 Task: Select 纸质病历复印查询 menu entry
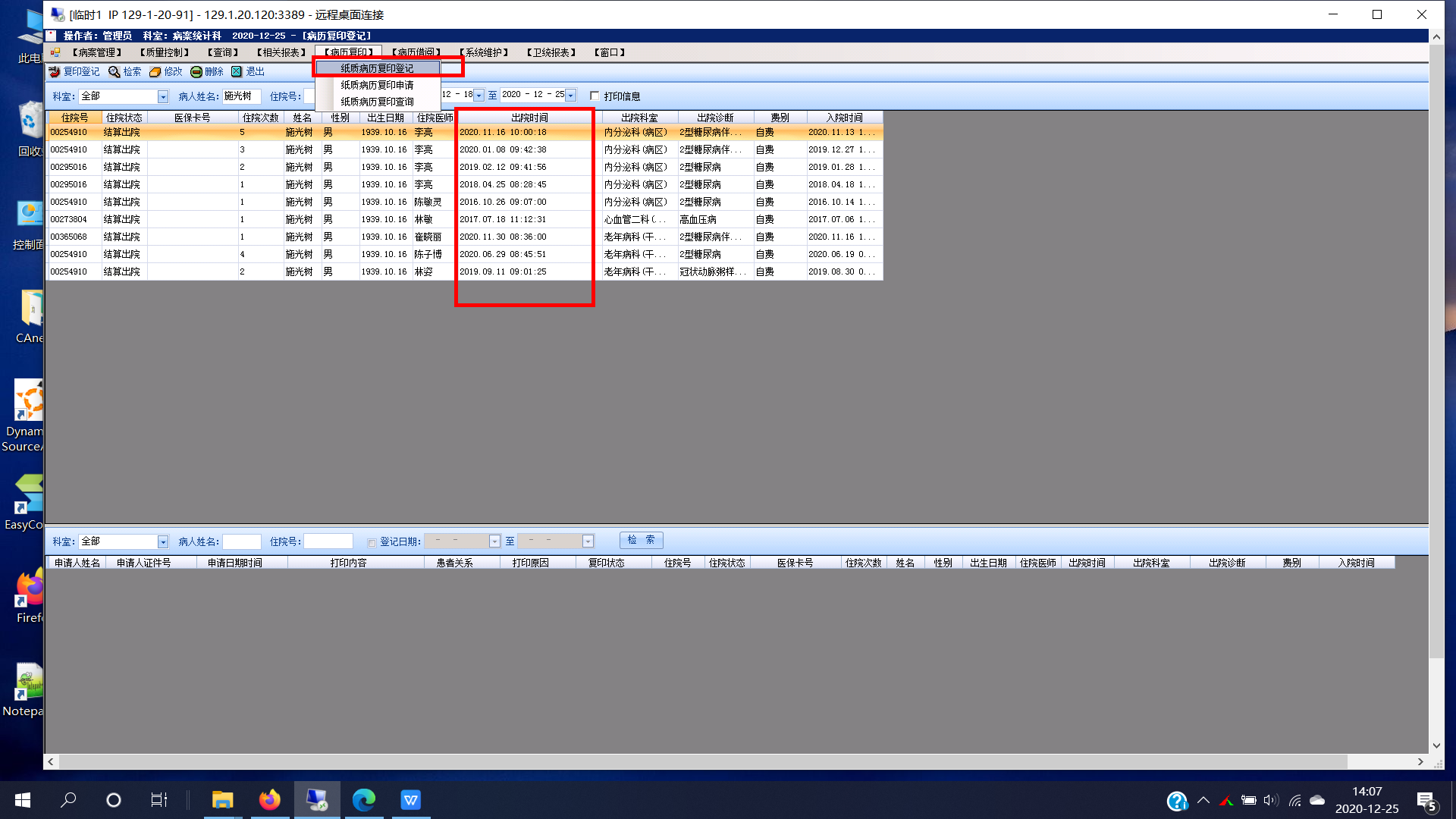377,102
